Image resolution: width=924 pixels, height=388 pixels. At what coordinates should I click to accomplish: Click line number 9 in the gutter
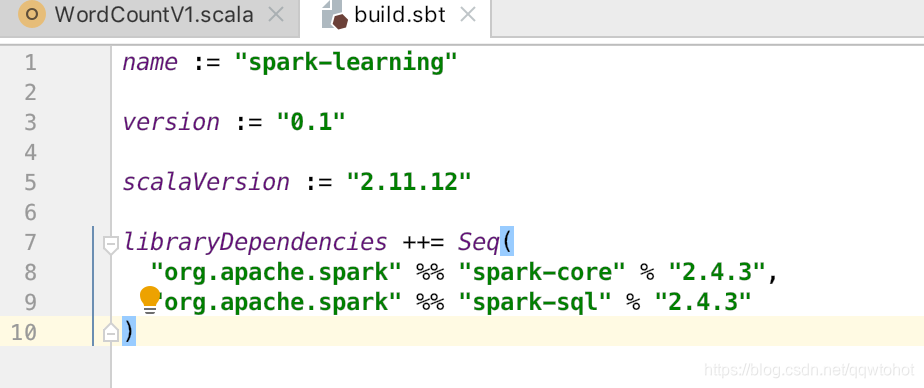30,303
